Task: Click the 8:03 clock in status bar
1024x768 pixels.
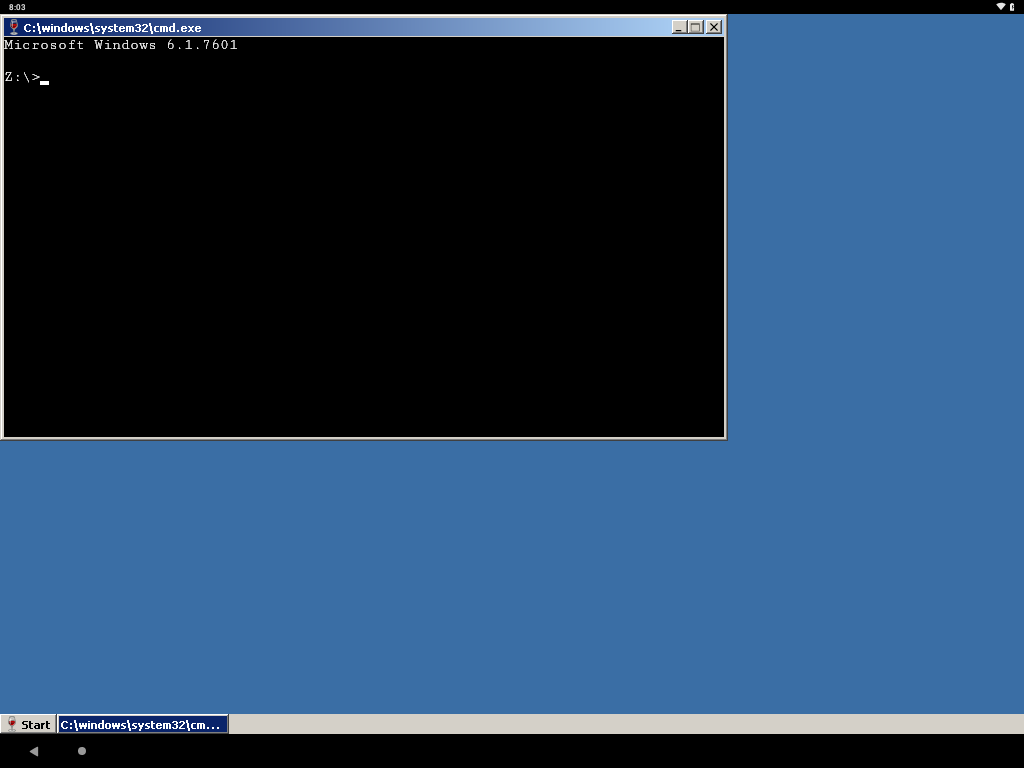Action: click(x=17, y=7)
